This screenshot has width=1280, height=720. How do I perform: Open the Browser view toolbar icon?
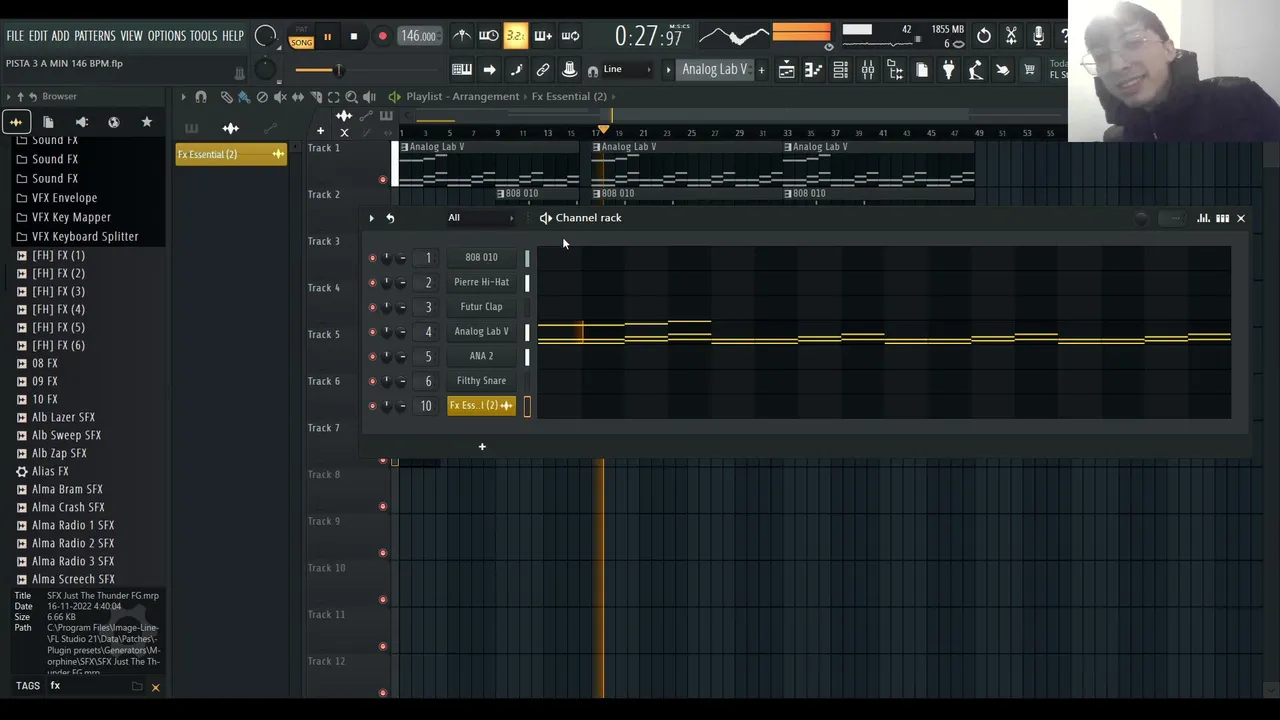pyautogui.click(x=895, y=70)
